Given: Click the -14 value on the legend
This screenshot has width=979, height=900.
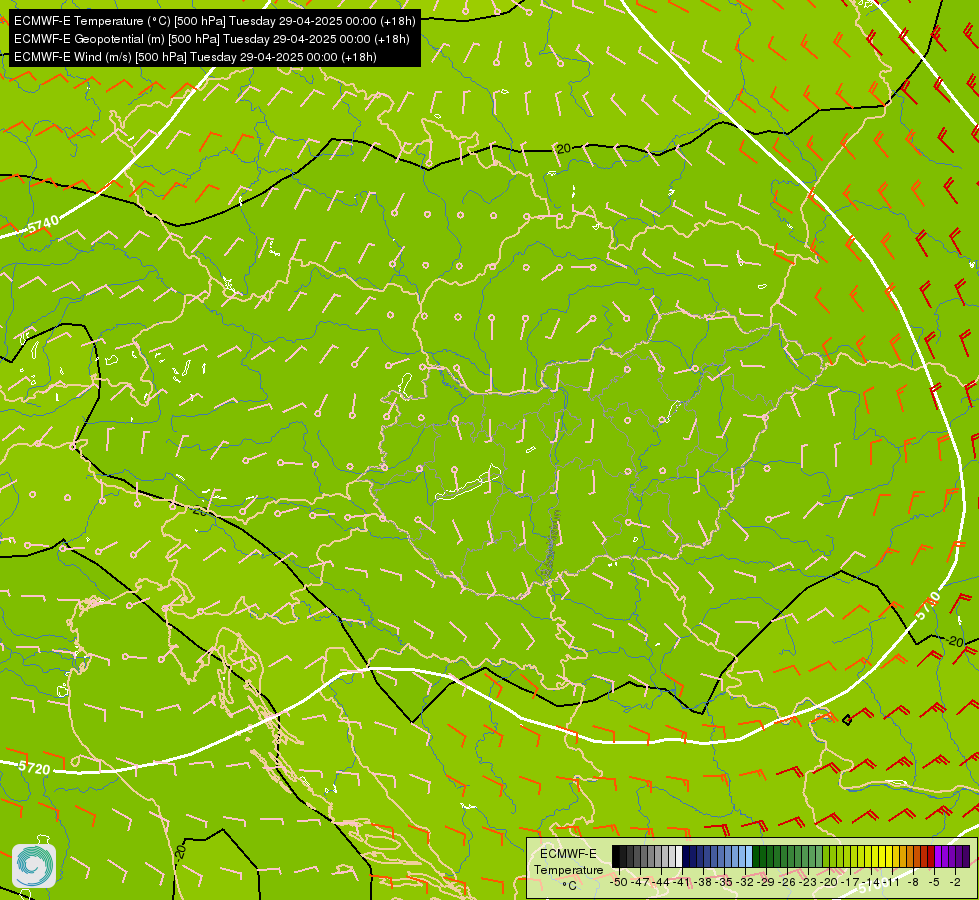Looking at the screenshot, I should coord(872,883).
